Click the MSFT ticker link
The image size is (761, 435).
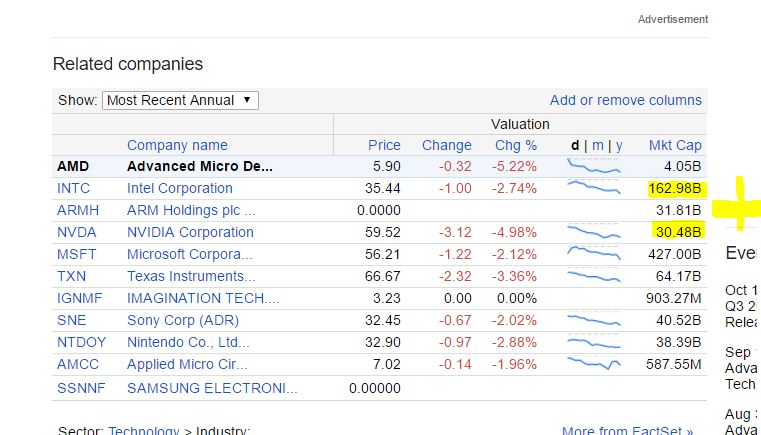77,254
